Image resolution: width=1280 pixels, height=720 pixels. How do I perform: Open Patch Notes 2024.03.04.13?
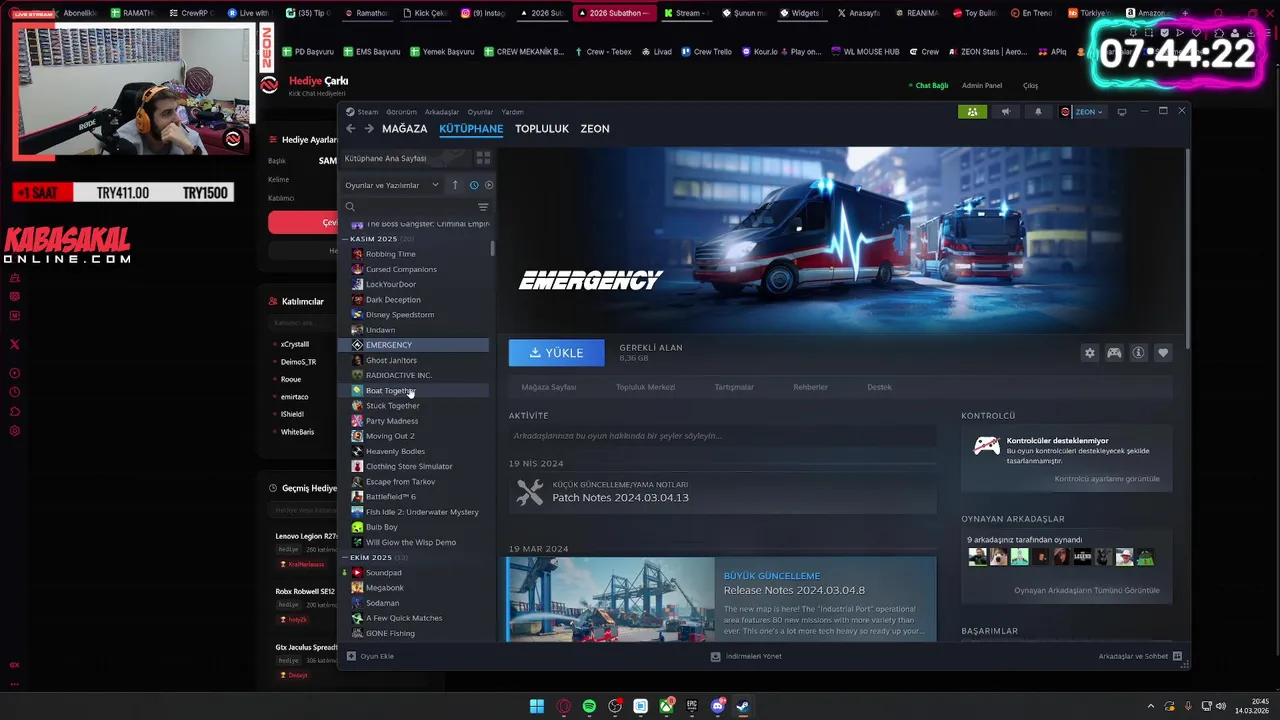(620, 497)
